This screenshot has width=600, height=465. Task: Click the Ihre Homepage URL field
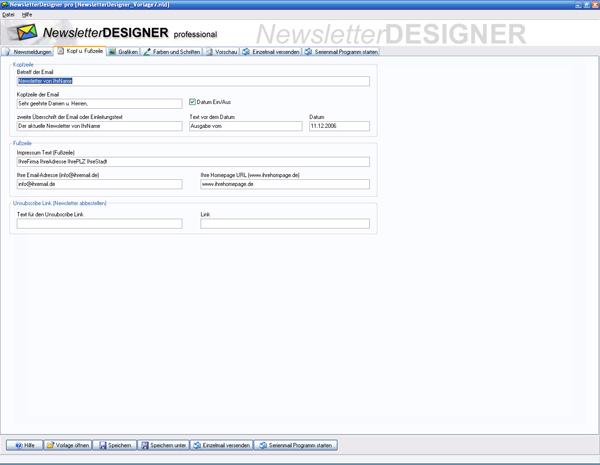coord(285,184)
